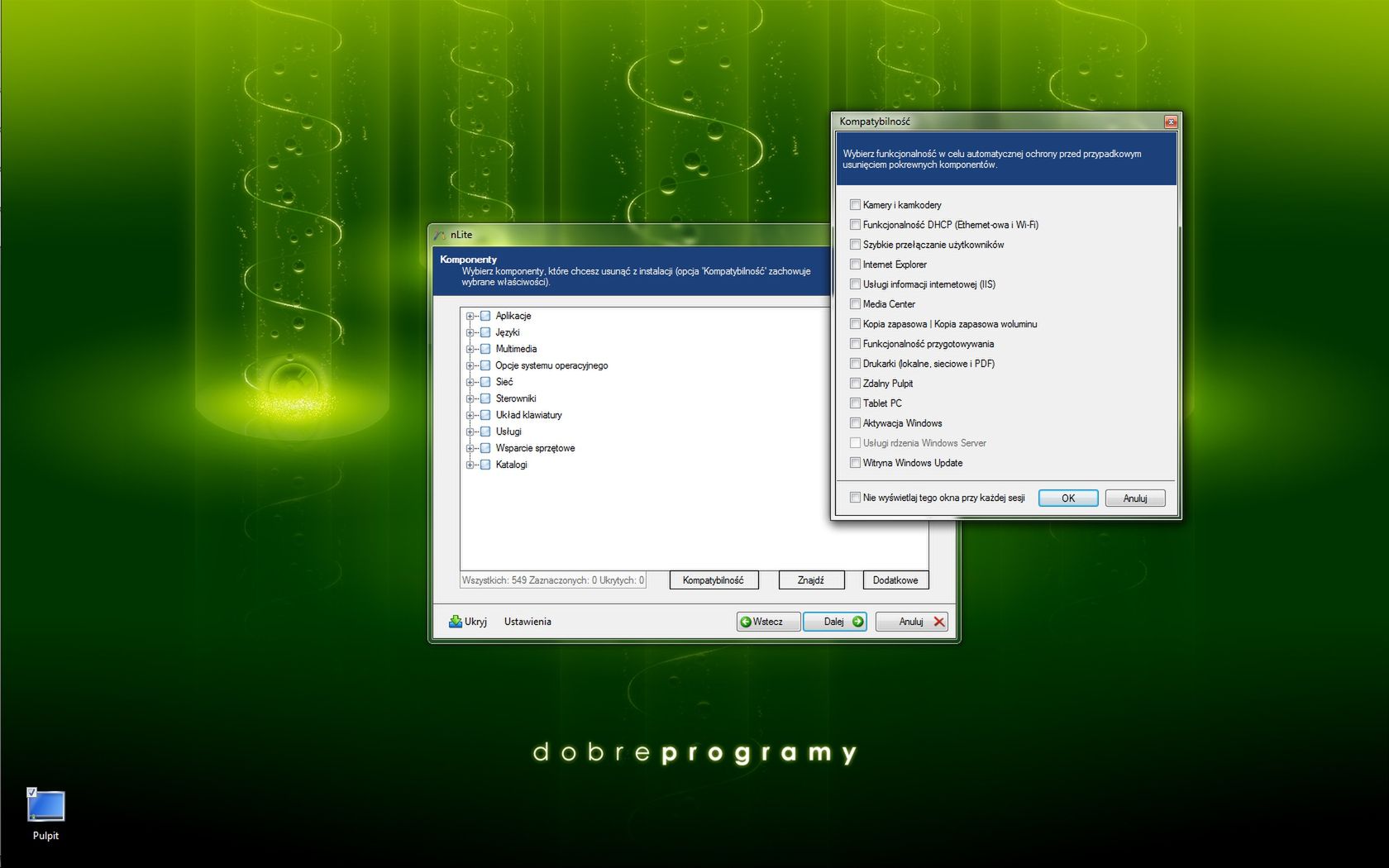This screenshot has height=868, width=1389.
Task: Expand Opcje systemu operacyjnego node
Action: (470, 365)
